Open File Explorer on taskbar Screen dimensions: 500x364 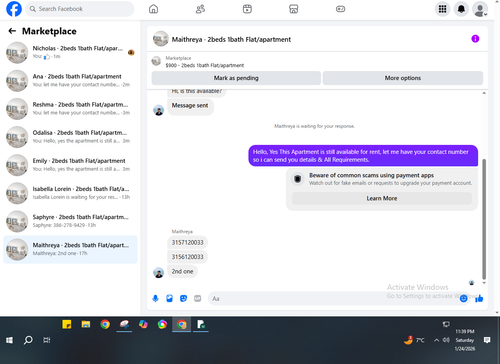86,324
